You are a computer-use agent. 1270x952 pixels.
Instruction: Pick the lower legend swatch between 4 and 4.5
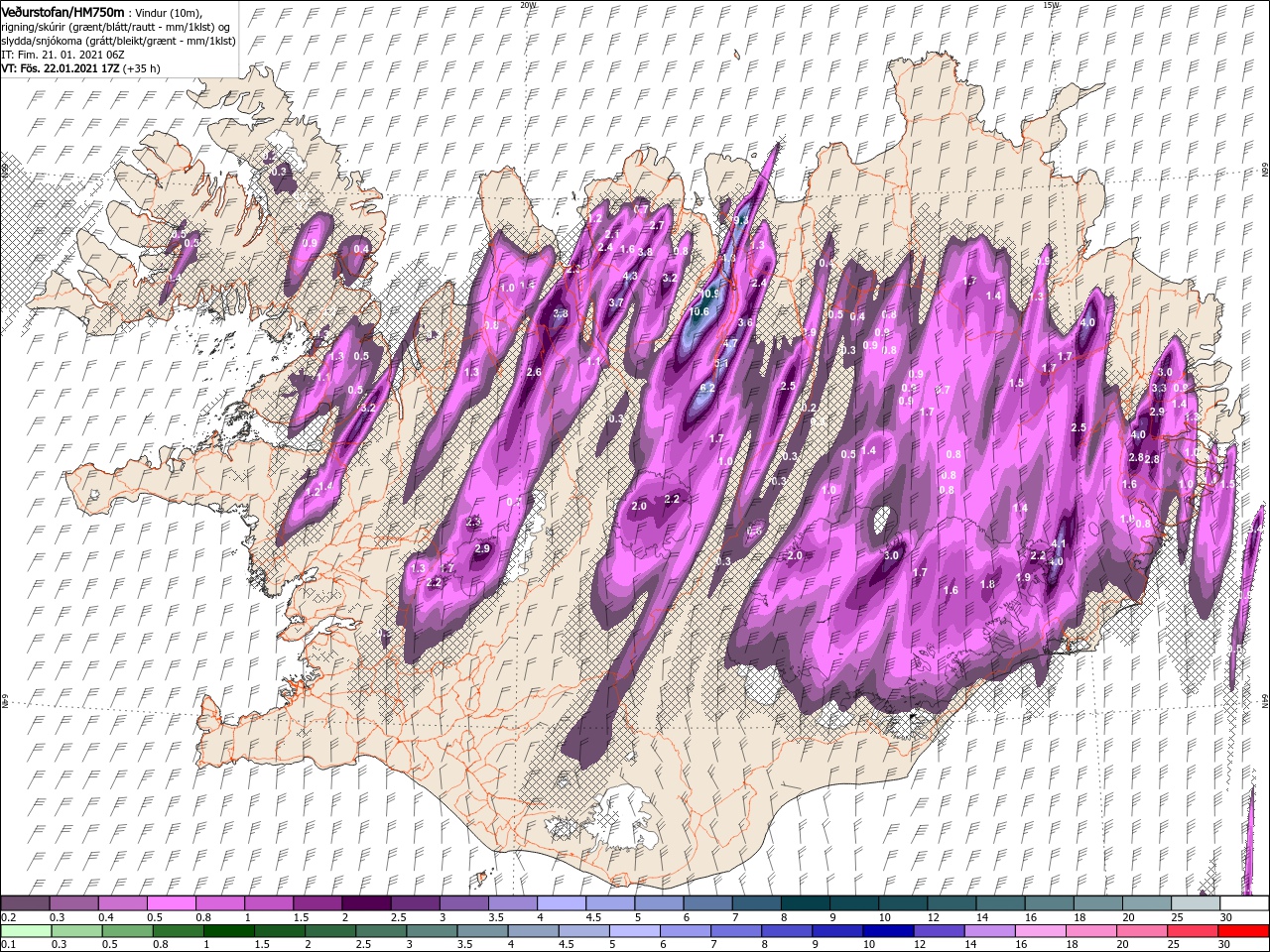(x=533, y=931)
